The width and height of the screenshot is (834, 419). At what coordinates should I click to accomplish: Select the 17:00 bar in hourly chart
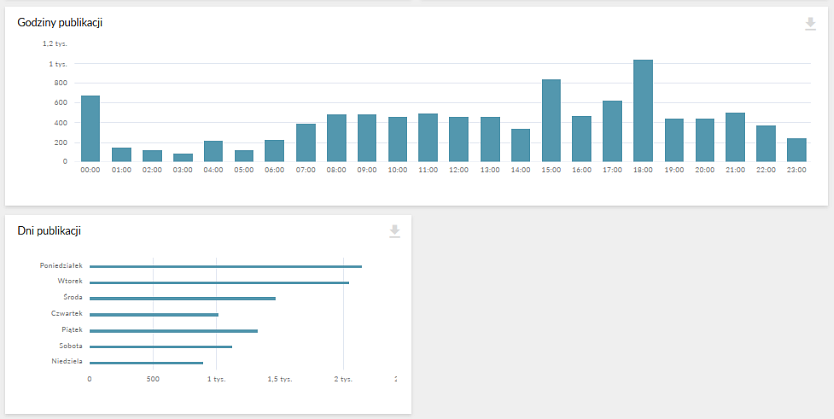(612, 131)
